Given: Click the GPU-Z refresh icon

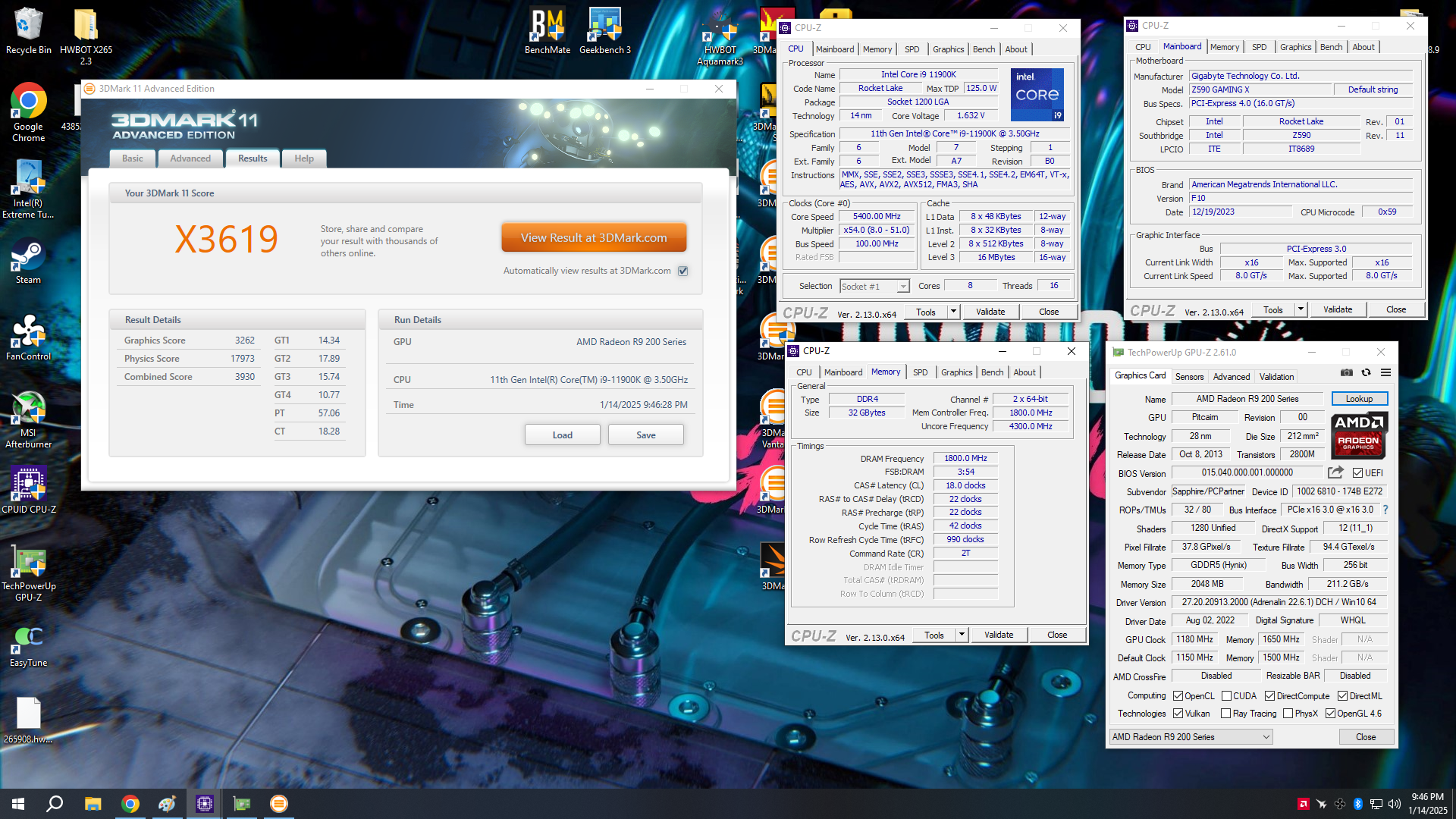Looking at the screenshot, I should pyautogui.click(x=1366, y=372).
